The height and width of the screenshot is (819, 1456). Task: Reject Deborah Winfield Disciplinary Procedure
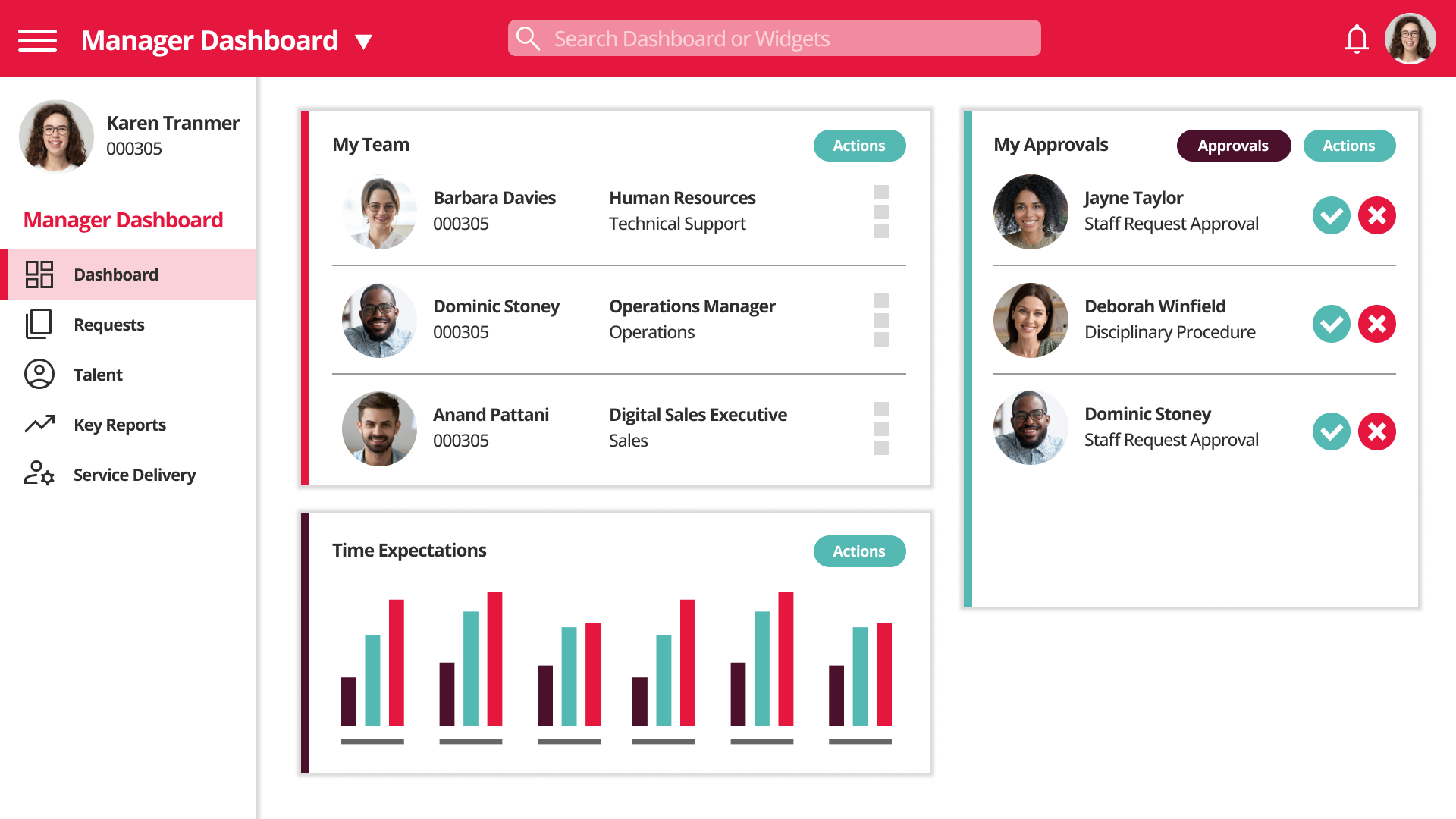point(1377,323)
